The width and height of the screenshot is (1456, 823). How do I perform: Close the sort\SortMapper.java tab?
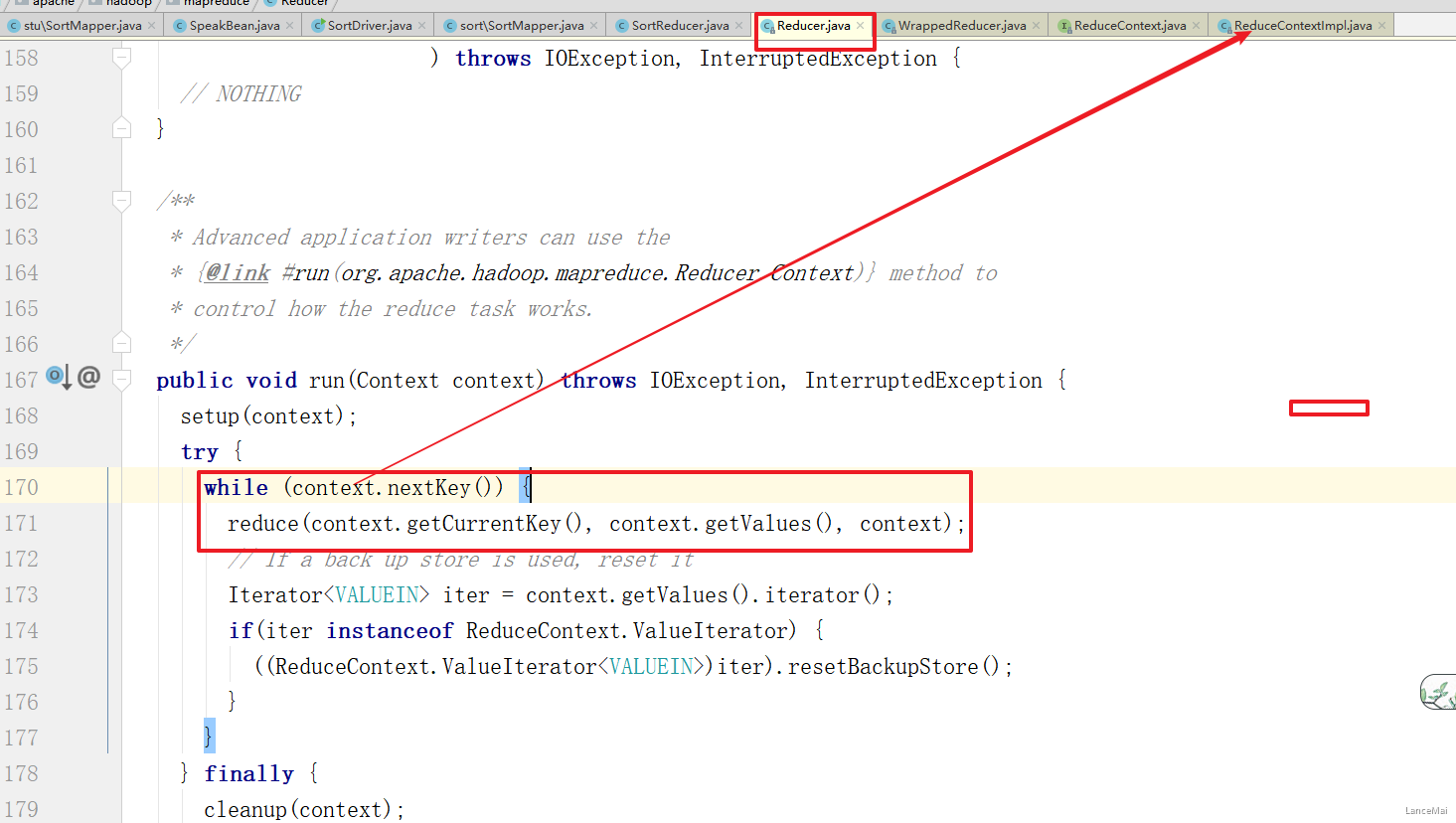tap(594, 26)
